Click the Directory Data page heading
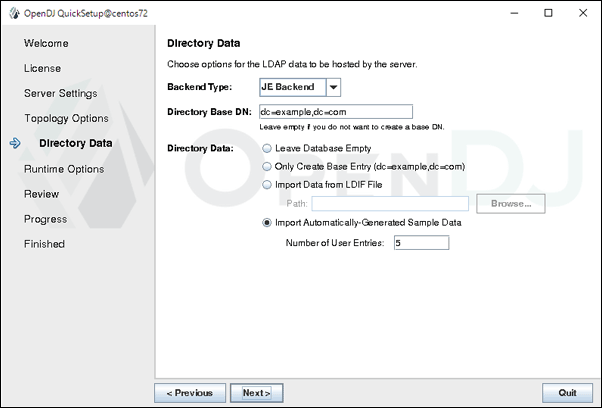 [x=203, y=43]
